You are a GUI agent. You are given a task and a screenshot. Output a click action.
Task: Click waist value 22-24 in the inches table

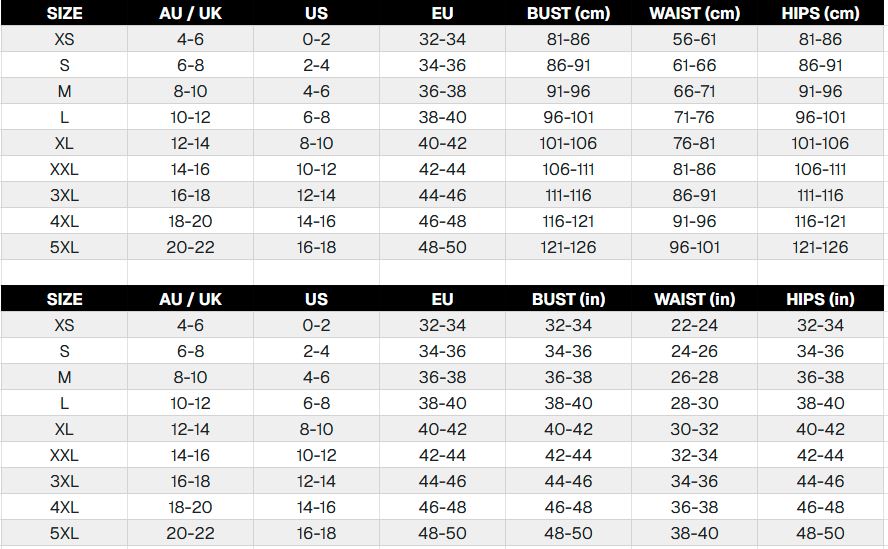click(694, 325)
